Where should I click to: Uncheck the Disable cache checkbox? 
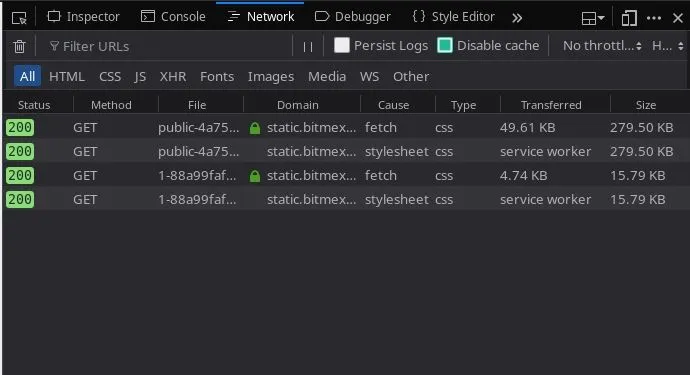[x=445, y=45]
